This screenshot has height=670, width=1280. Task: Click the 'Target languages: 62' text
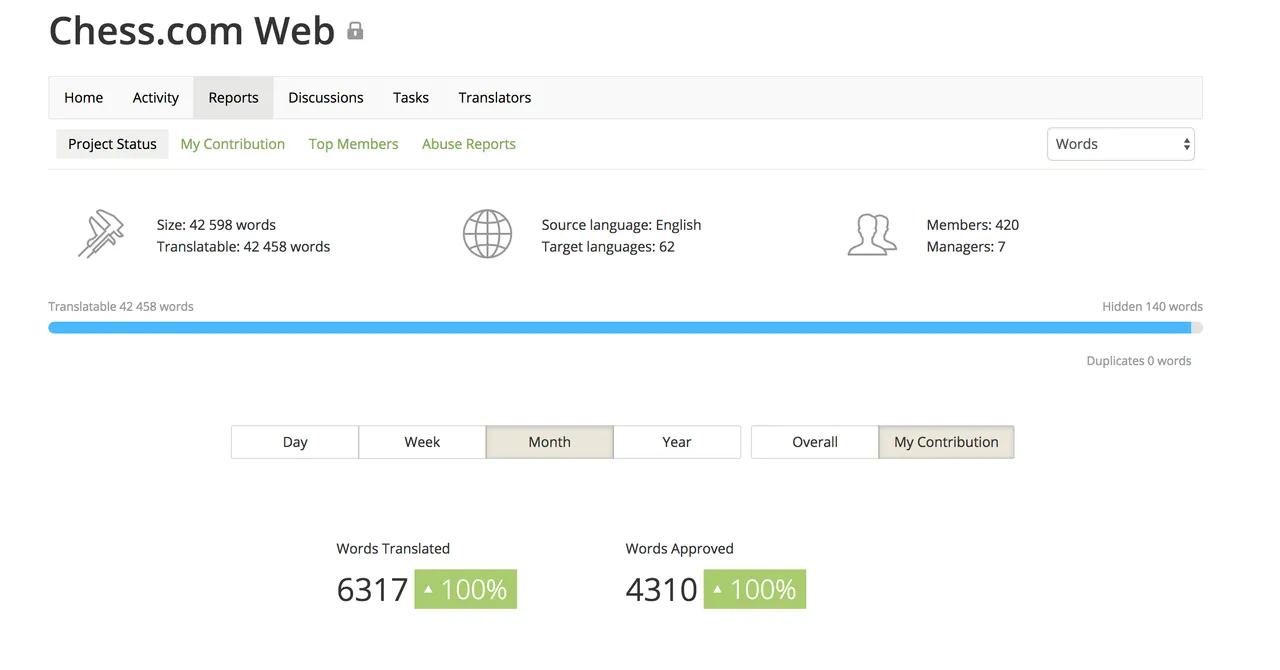(x=608, y=247)
